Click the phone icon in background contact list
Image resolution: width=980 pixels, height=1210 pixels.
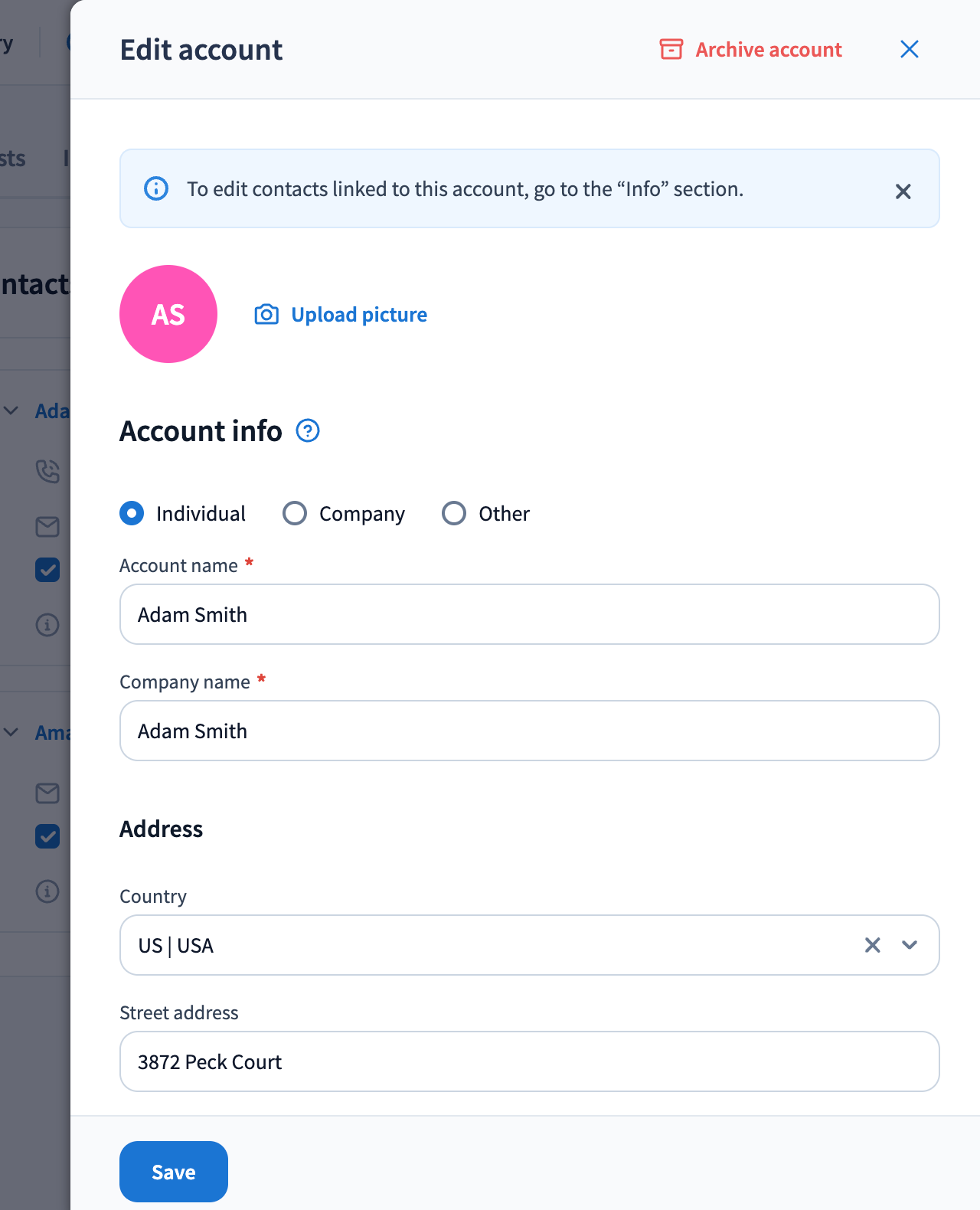pyautogui.click(x=47, y=471)
